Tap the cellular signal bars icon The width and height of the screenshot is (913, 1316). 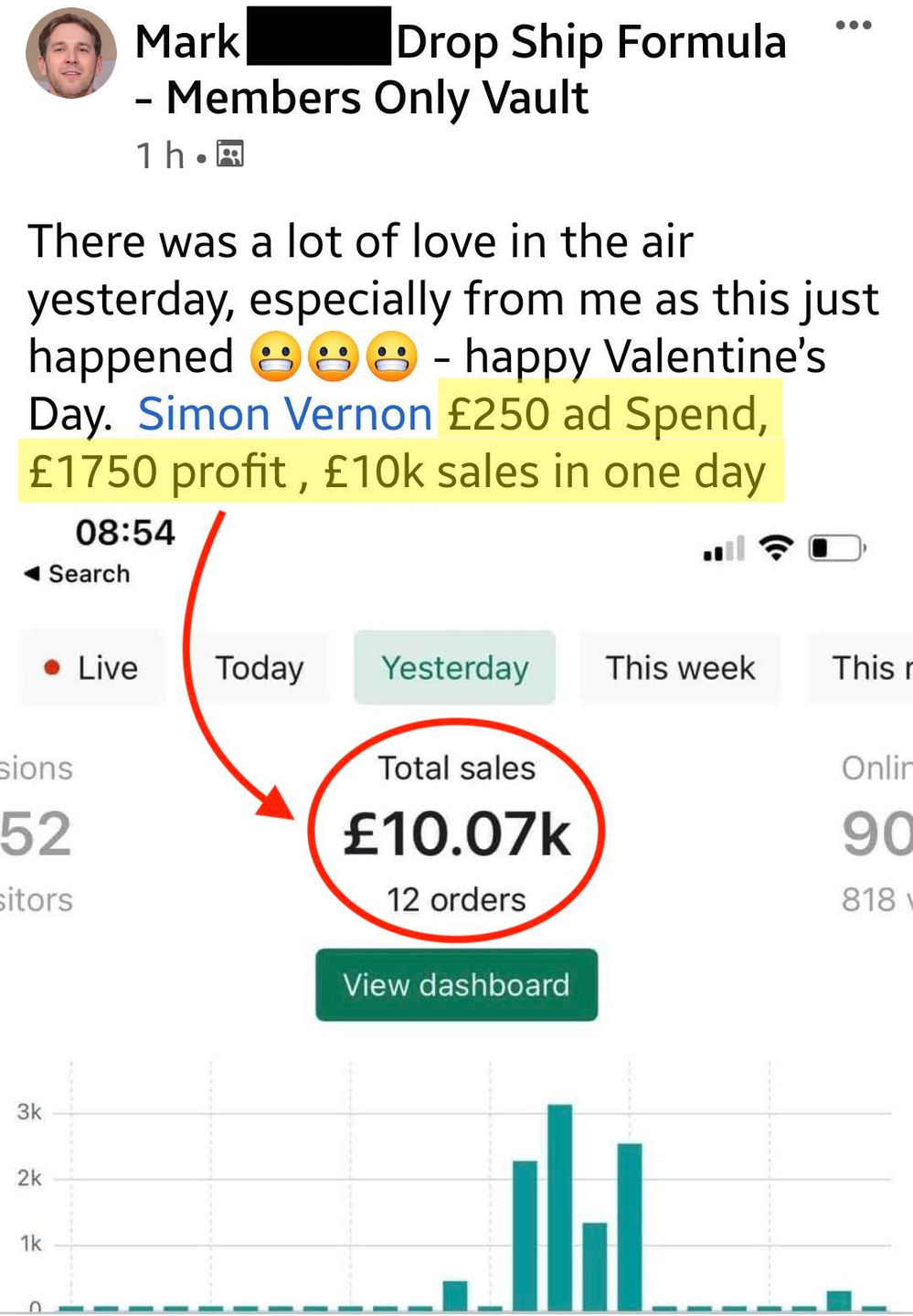[724, 549]
